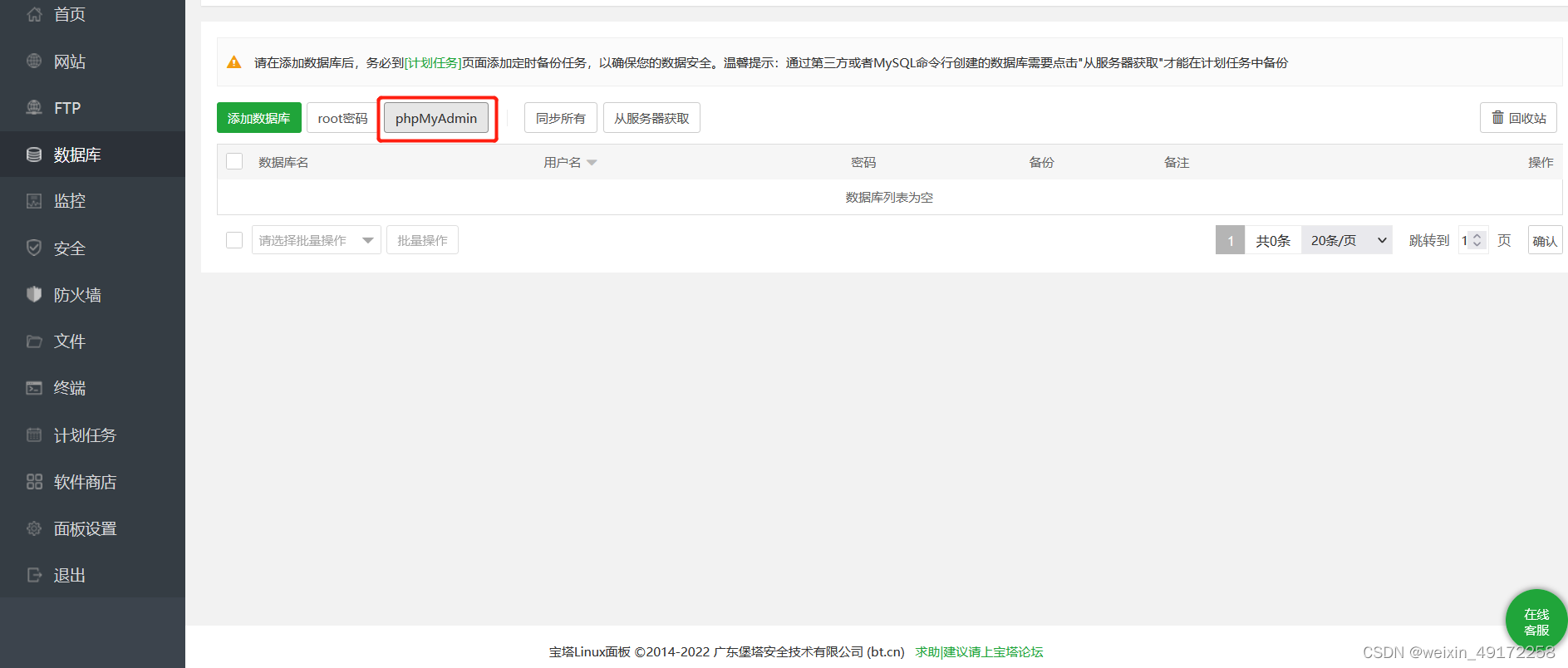This screenshot has width=1568, height=668.
Task: Click the trash can icon on 回收站
Action: (x=1497, y=117)
